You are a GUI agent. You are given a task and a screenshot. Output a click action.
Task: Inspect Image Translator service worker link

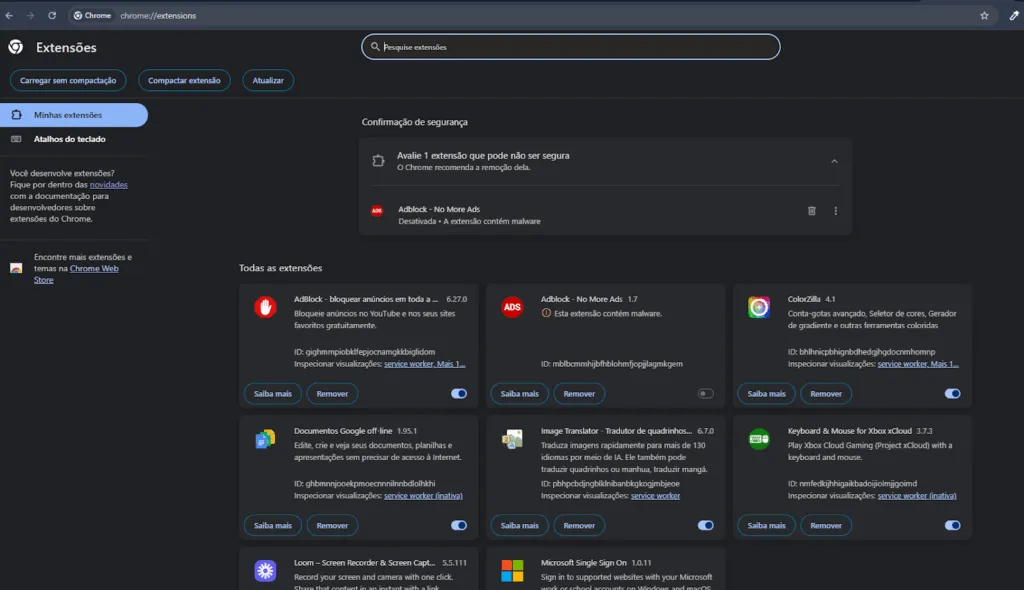click(x=655, y=496)
